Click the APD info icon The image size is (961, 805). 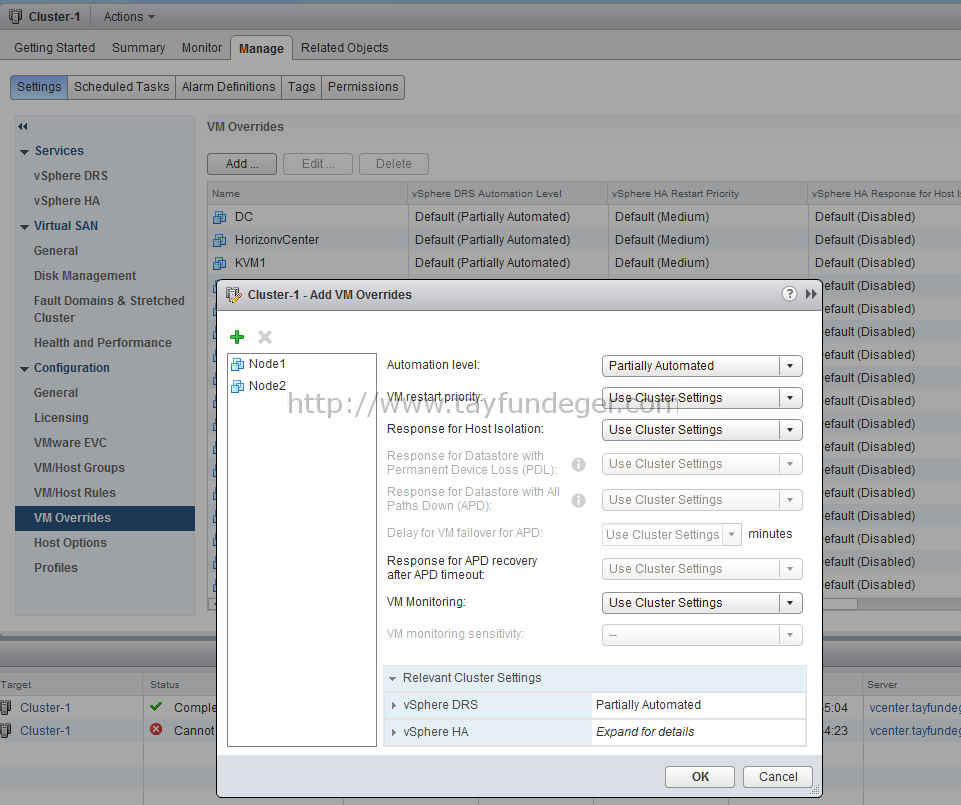click(578, 500)
